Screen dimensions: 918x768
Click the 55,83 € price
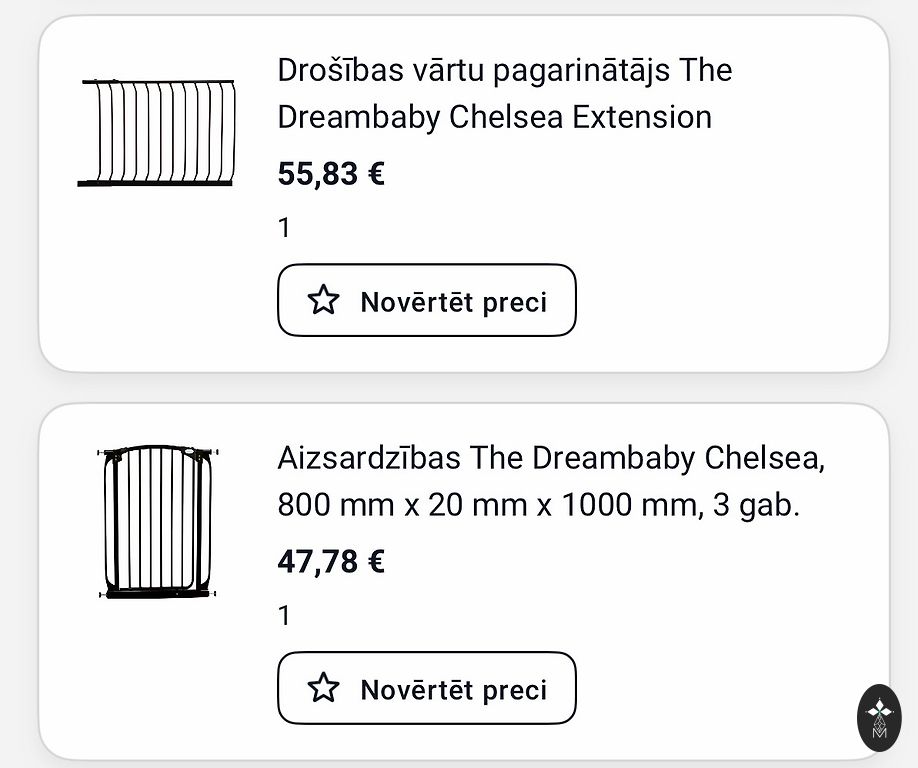tap(331, 174)
